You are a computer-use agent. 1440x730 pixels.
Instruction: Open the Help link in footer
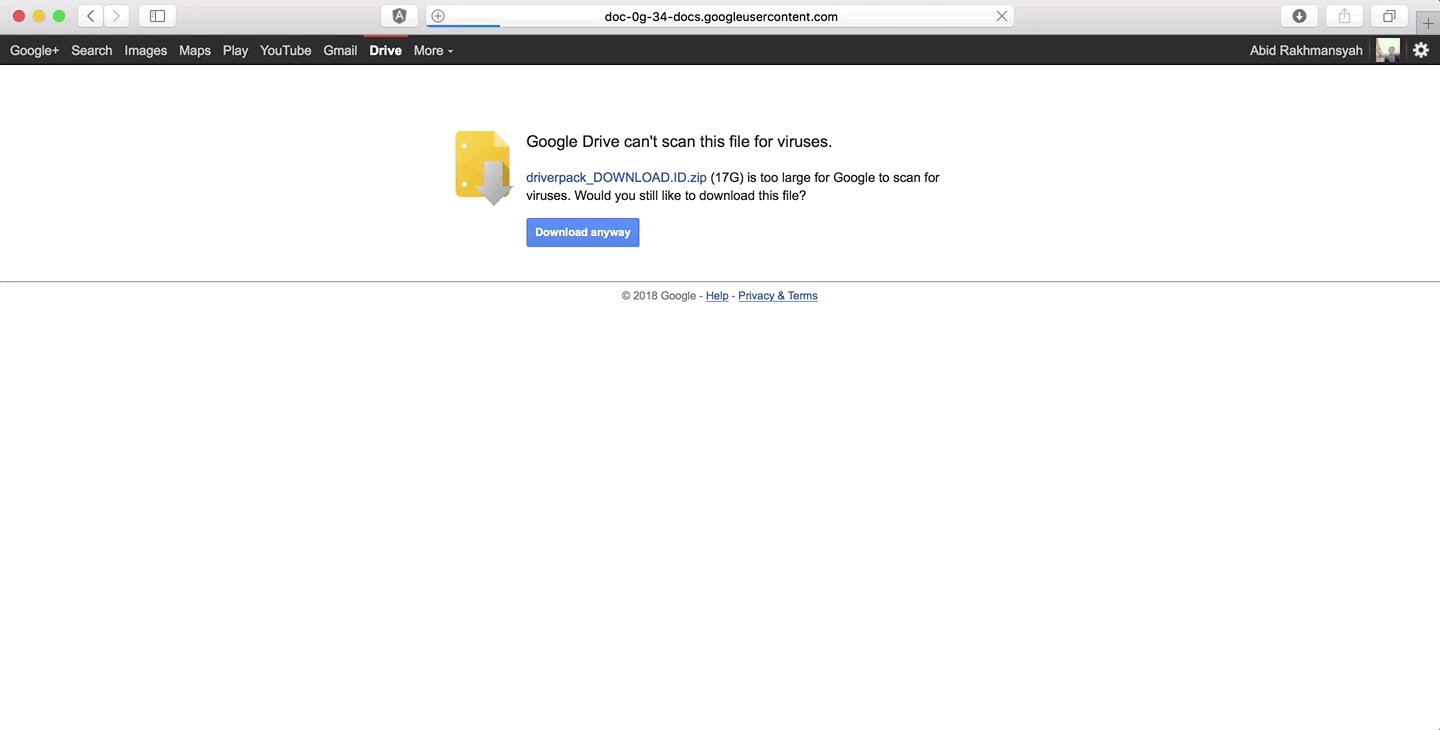717,296
